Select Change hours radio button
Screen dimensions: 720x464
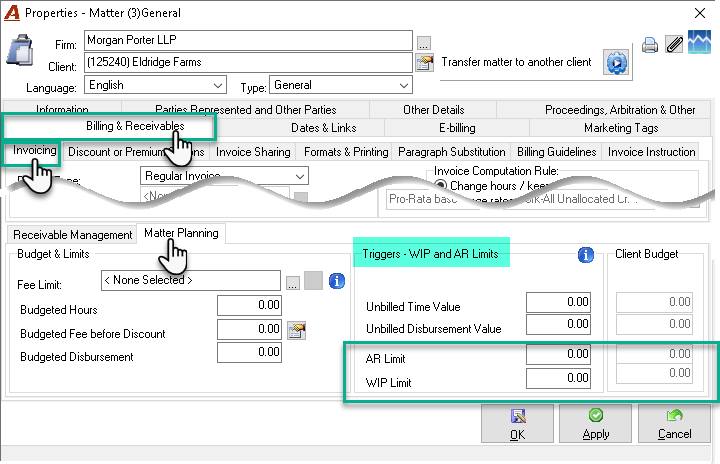[440, 185]
